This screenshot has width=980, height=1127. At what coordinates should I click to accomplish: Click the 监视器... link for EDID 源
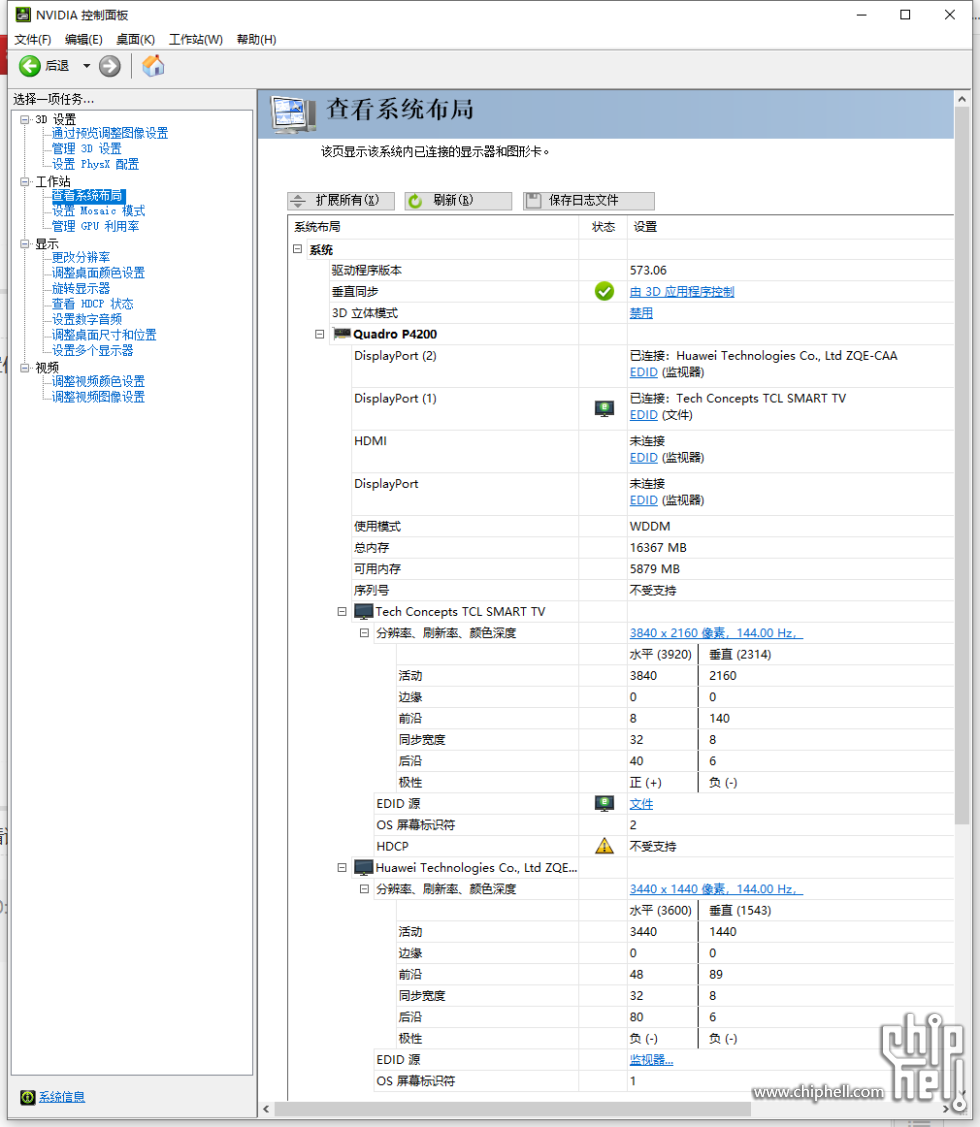pyautogui.click(x=651, y=1059)
